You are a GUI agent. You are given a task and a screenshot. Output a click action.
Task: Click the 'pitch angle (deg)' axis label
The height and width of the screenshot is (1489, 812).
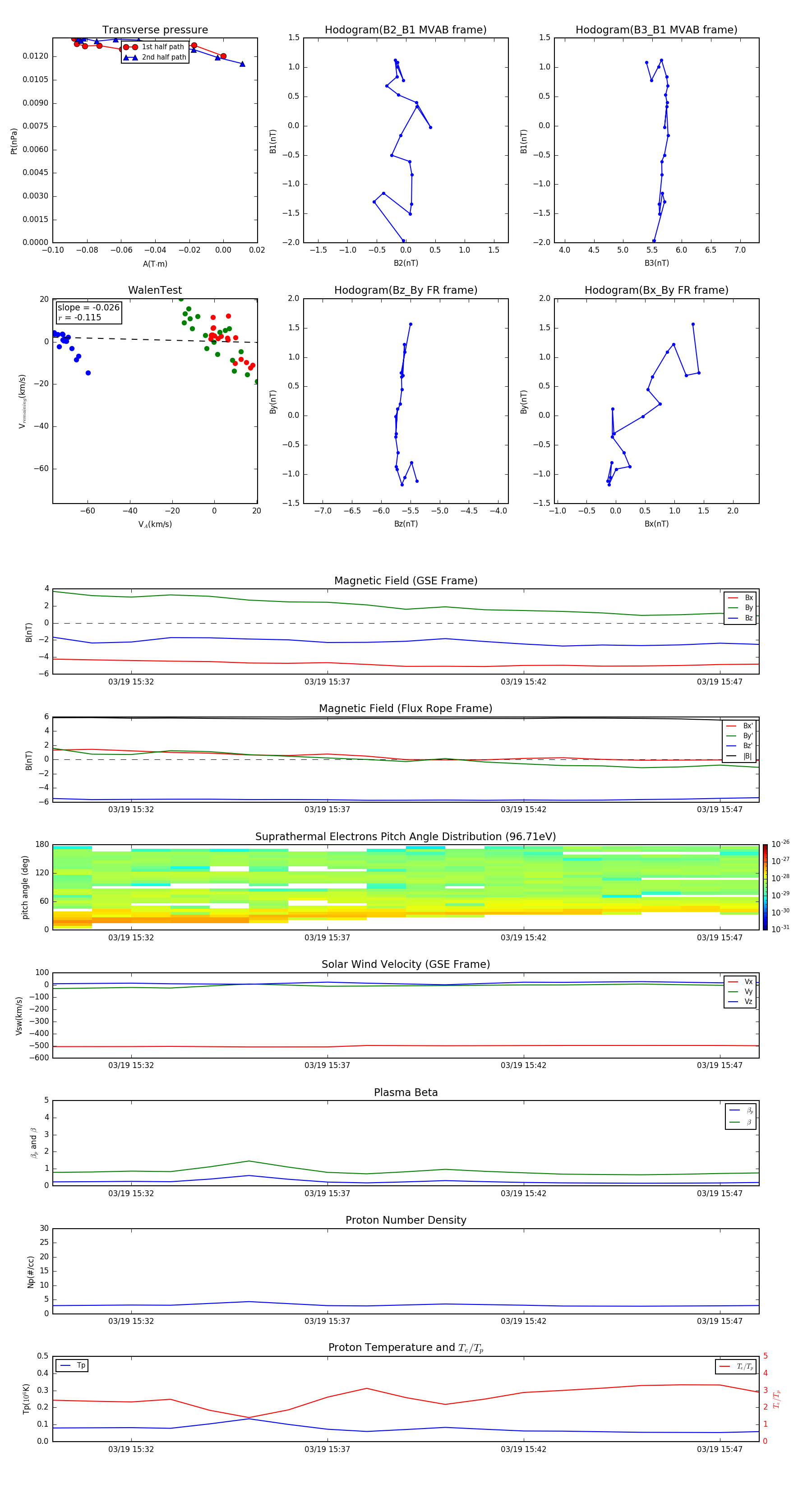tap(25, 887)
